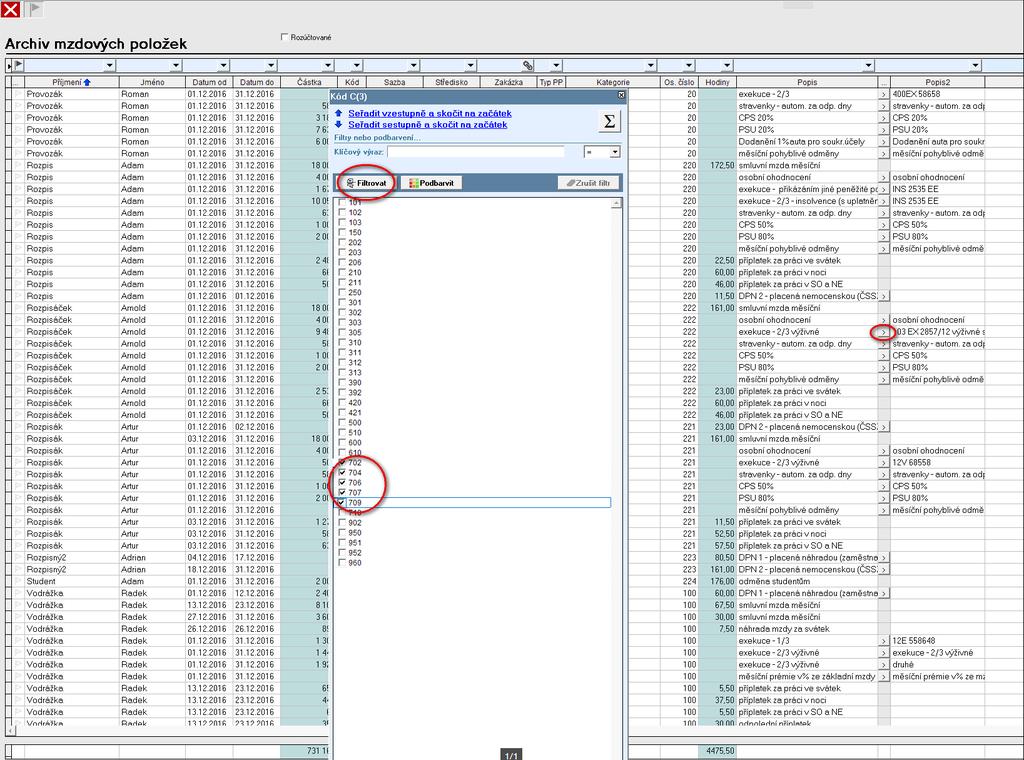
Task: Click the Klíčový výraz input field
Action: 475,151
